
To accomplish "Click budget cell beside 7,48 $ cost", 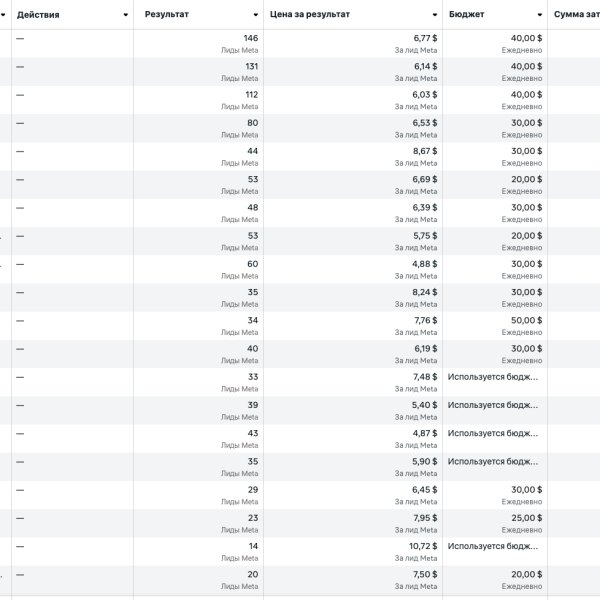I will (494, 377).
